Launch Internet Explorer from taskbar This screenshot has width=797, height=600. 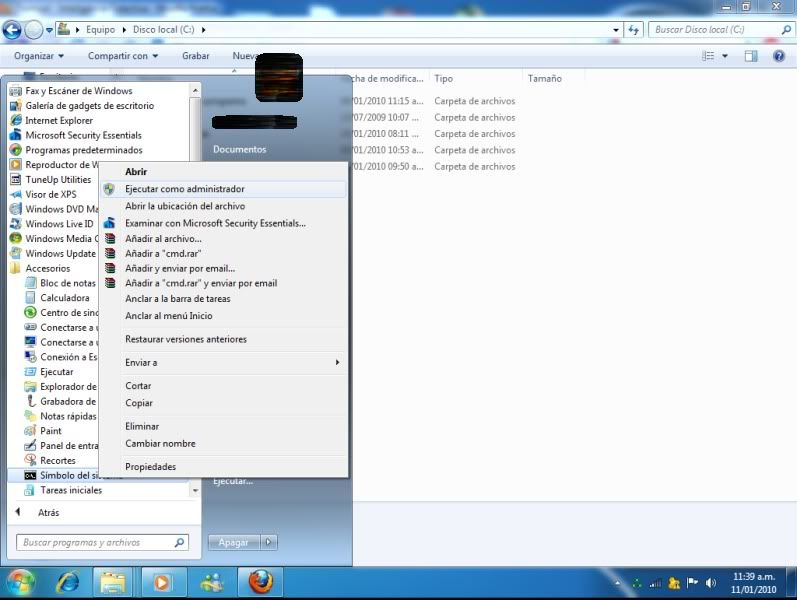[67, 583]
